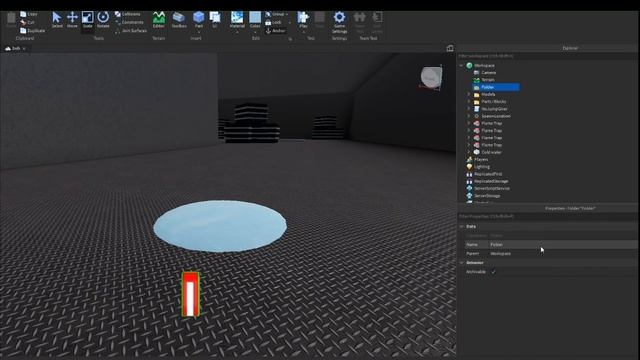Click the Lock tool icon

[268, 22]
